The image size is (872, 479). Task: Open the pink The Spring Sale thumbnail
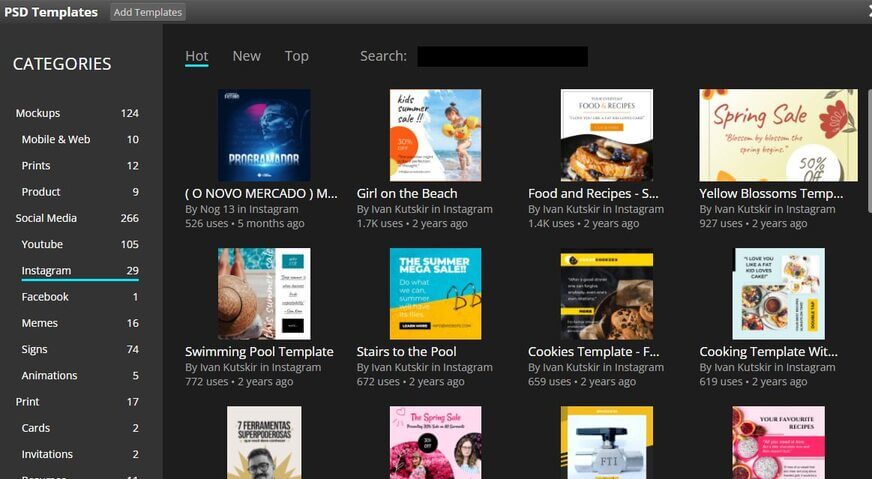435,442
